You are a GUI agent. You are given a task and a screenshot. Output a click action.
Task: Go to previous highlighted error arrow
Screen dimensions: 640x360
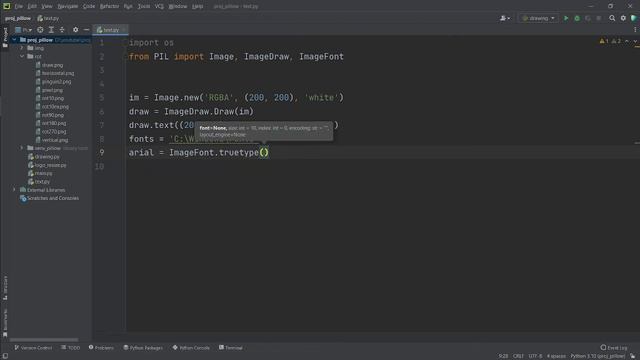627,41
